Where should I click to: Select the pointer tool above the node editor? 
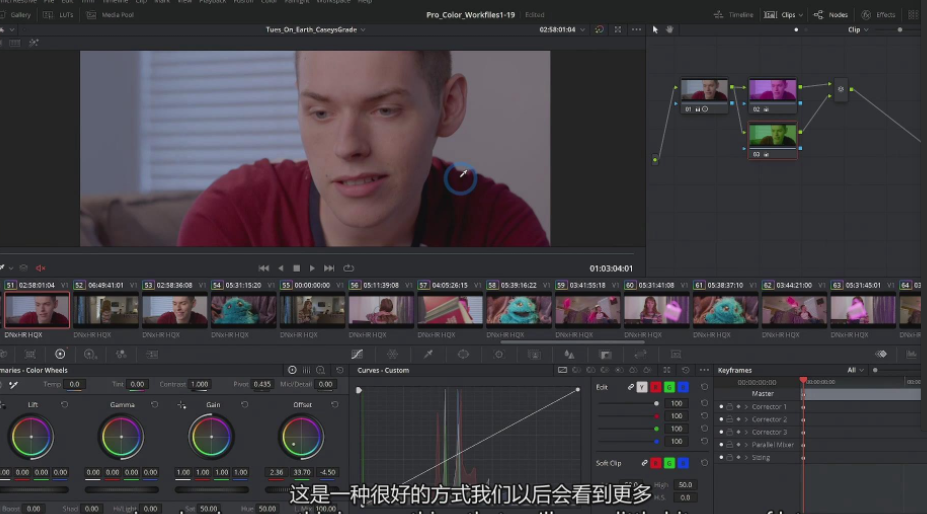coord(655,30)
